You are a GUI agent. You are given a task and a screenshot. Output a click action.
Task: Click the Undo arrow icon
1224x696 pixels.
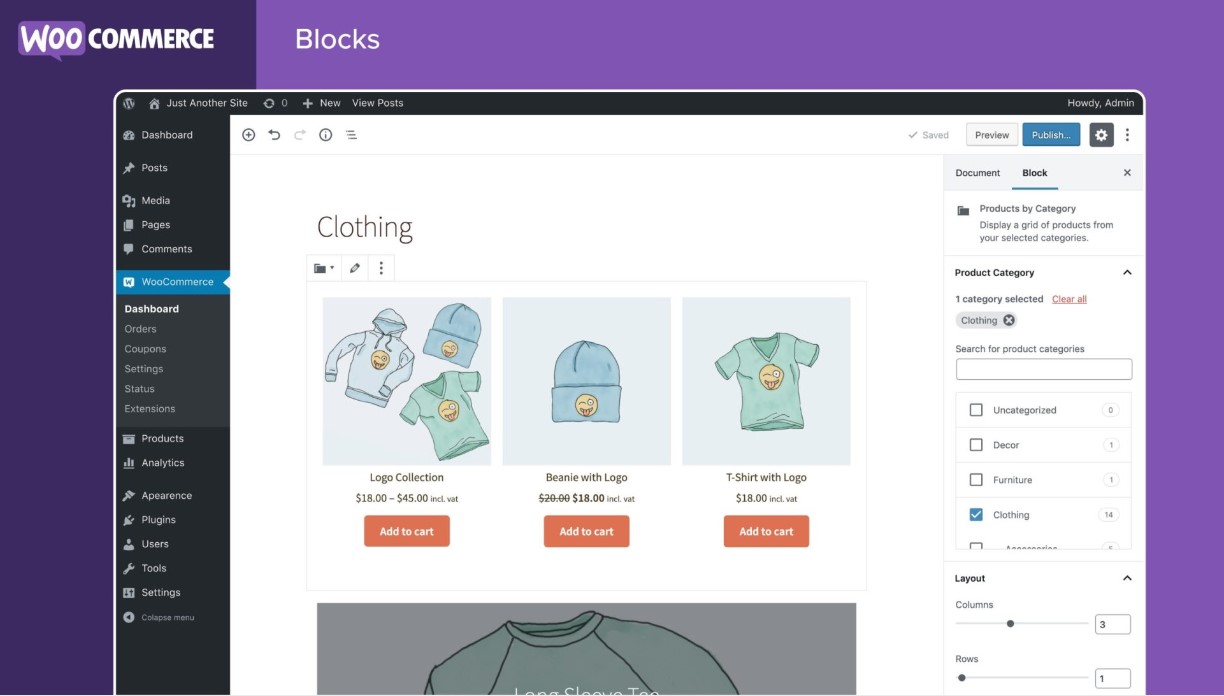(274, 135)
